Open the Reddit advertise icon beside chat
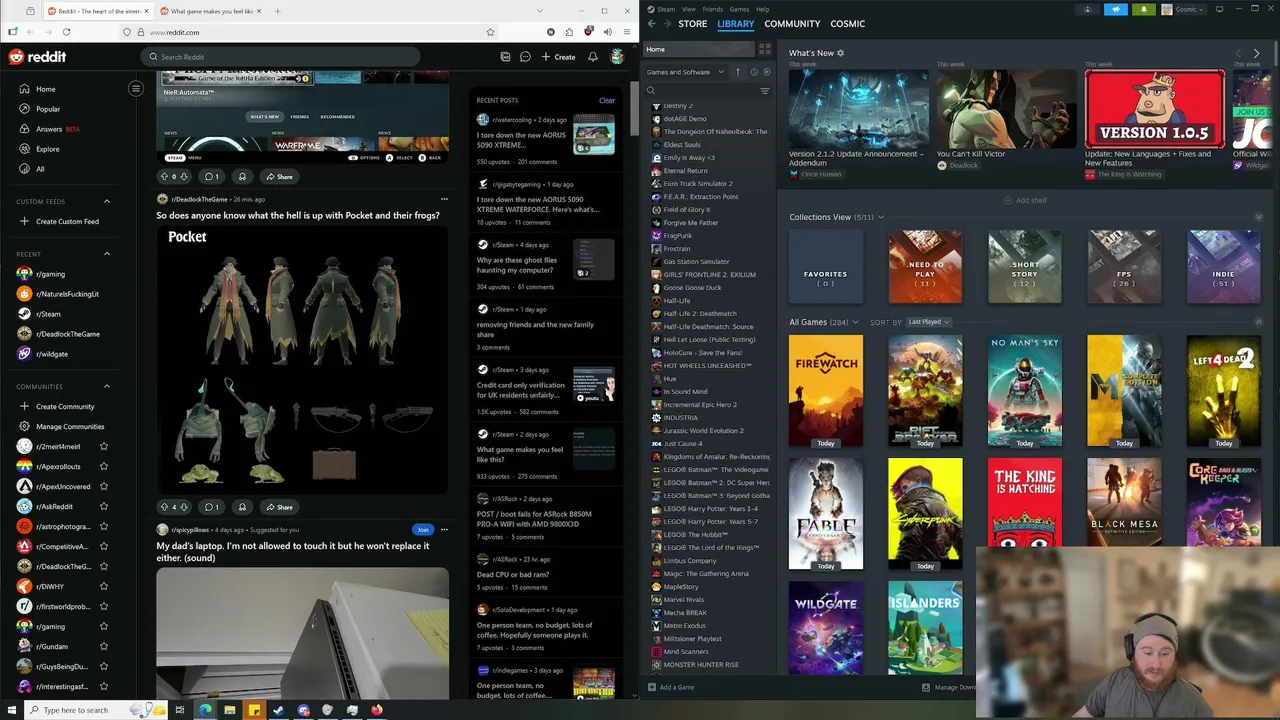The width and height of the screenshot is (1280, 720). 505,57
